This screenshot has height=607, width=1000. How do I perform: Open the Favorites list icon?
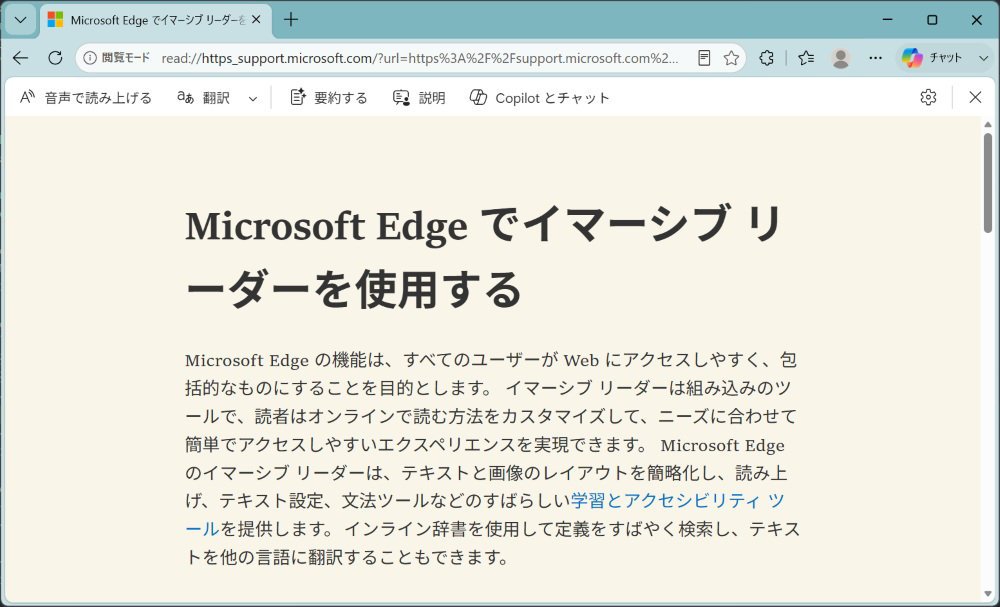[806, 58]
